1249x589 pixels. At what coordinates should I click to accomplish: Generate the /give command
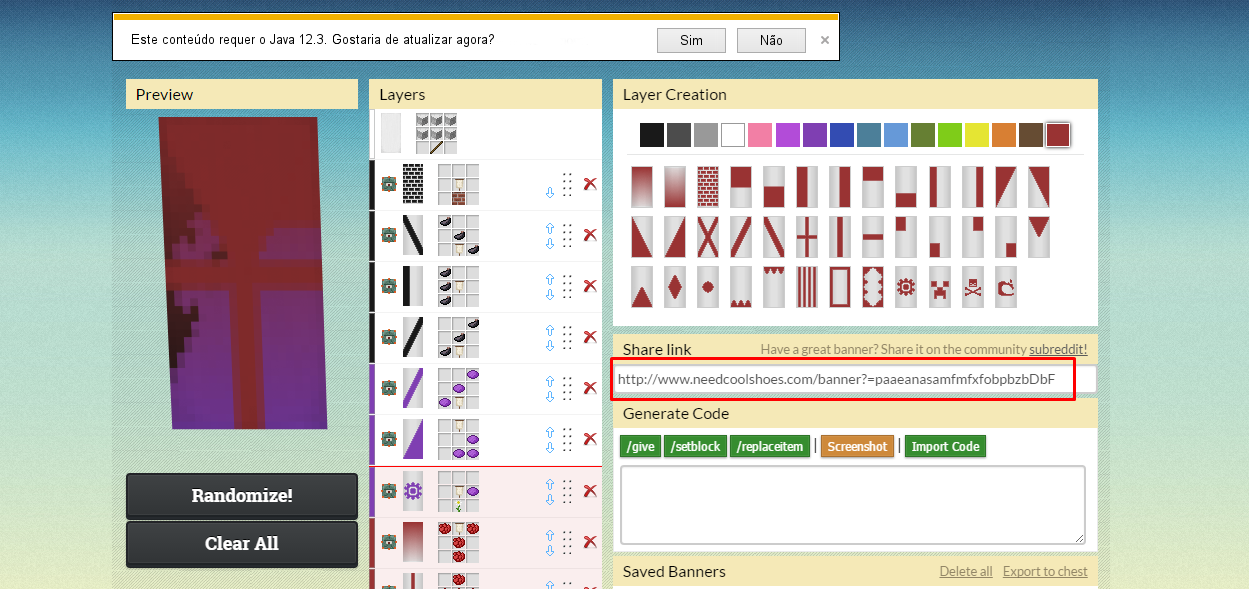coord(640,446)
